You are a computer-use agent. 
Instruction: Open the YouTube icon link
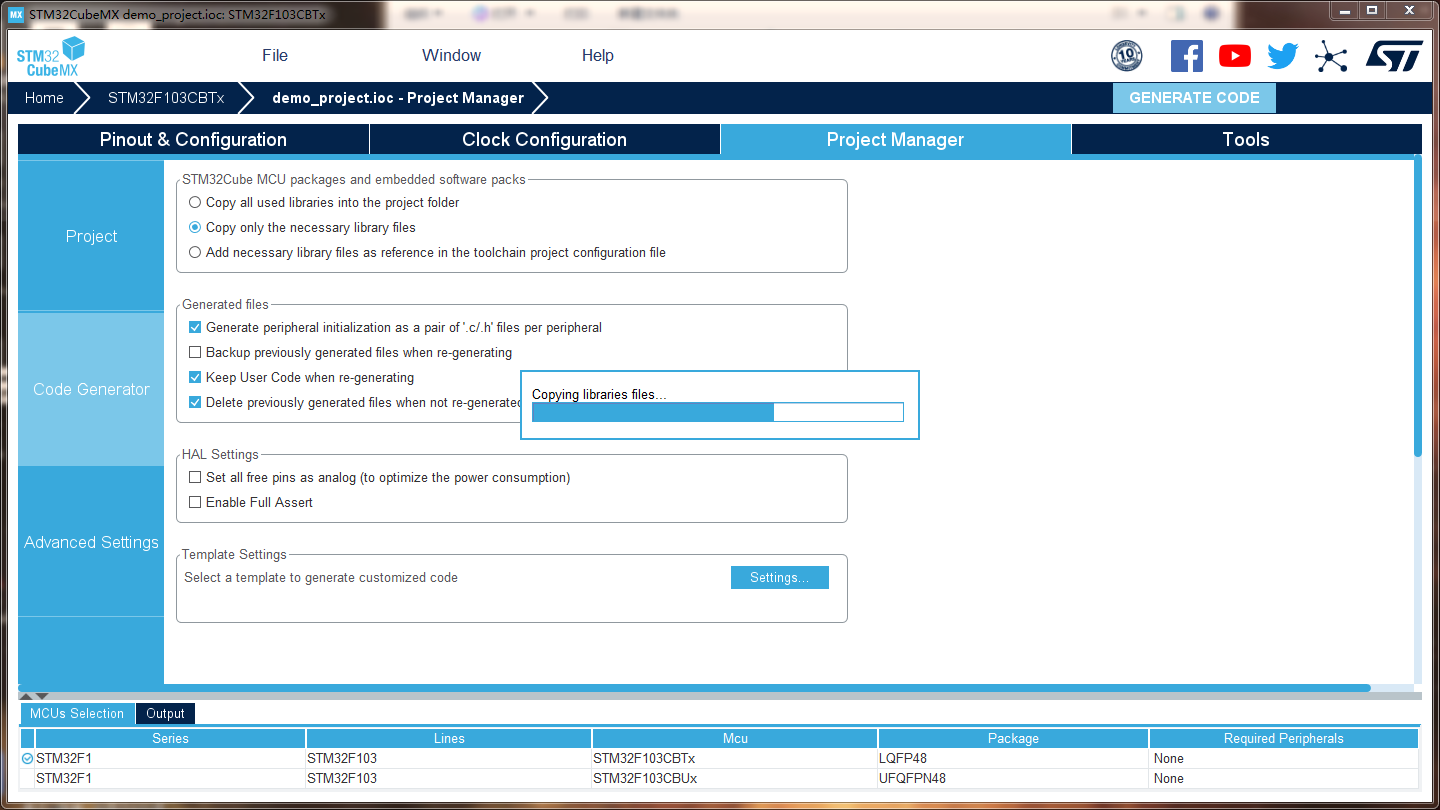point(1235,56)
